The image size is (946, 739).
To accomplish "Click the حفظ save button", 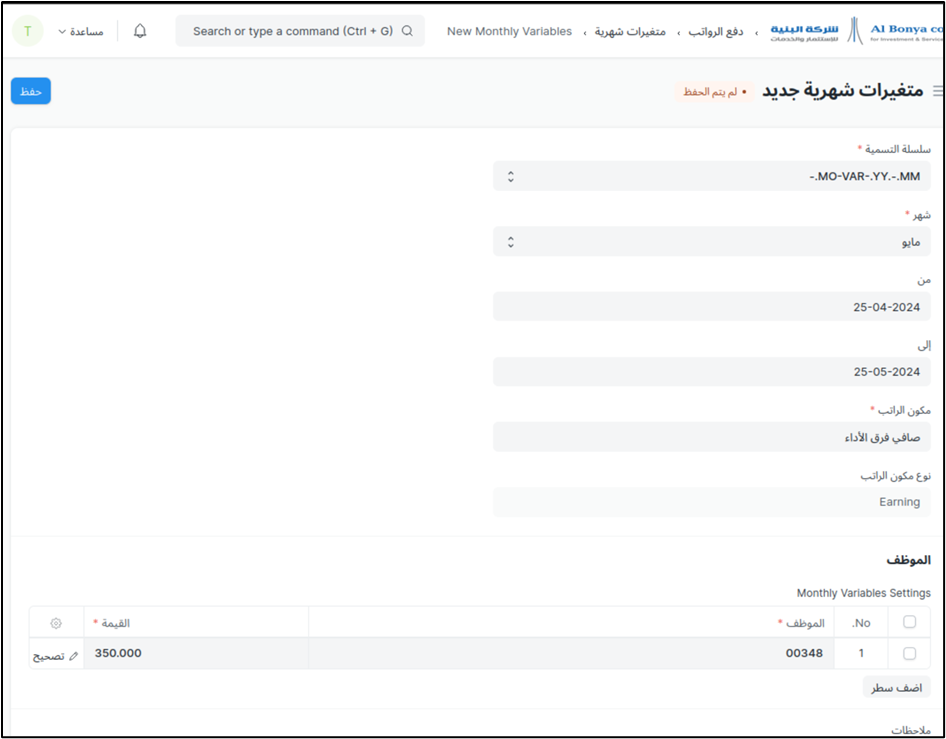I will [31, 91].
